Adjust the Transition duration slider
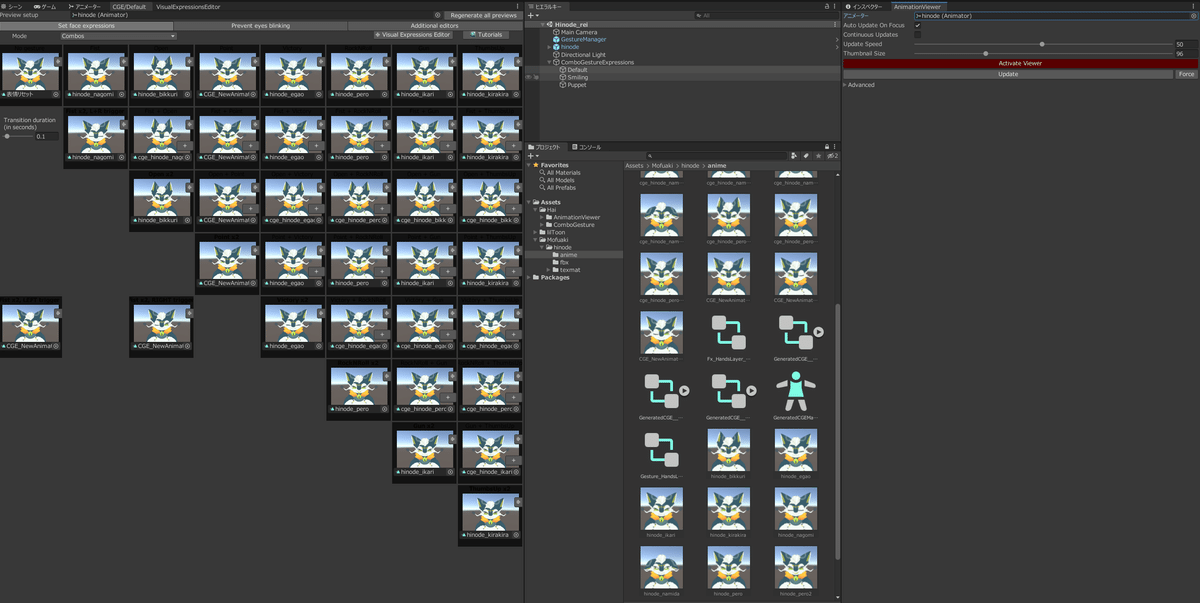 (18, 136)
